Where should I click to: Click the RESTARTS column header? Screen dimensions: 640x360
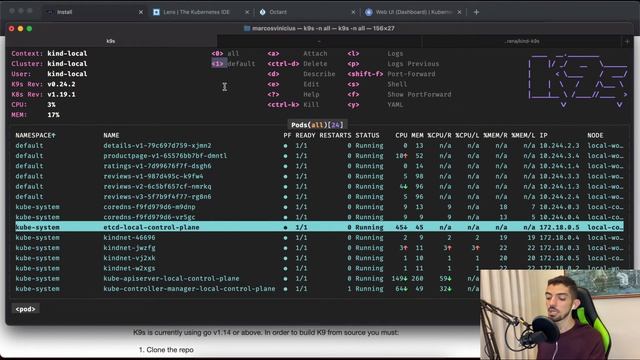(x=335, y=135)
